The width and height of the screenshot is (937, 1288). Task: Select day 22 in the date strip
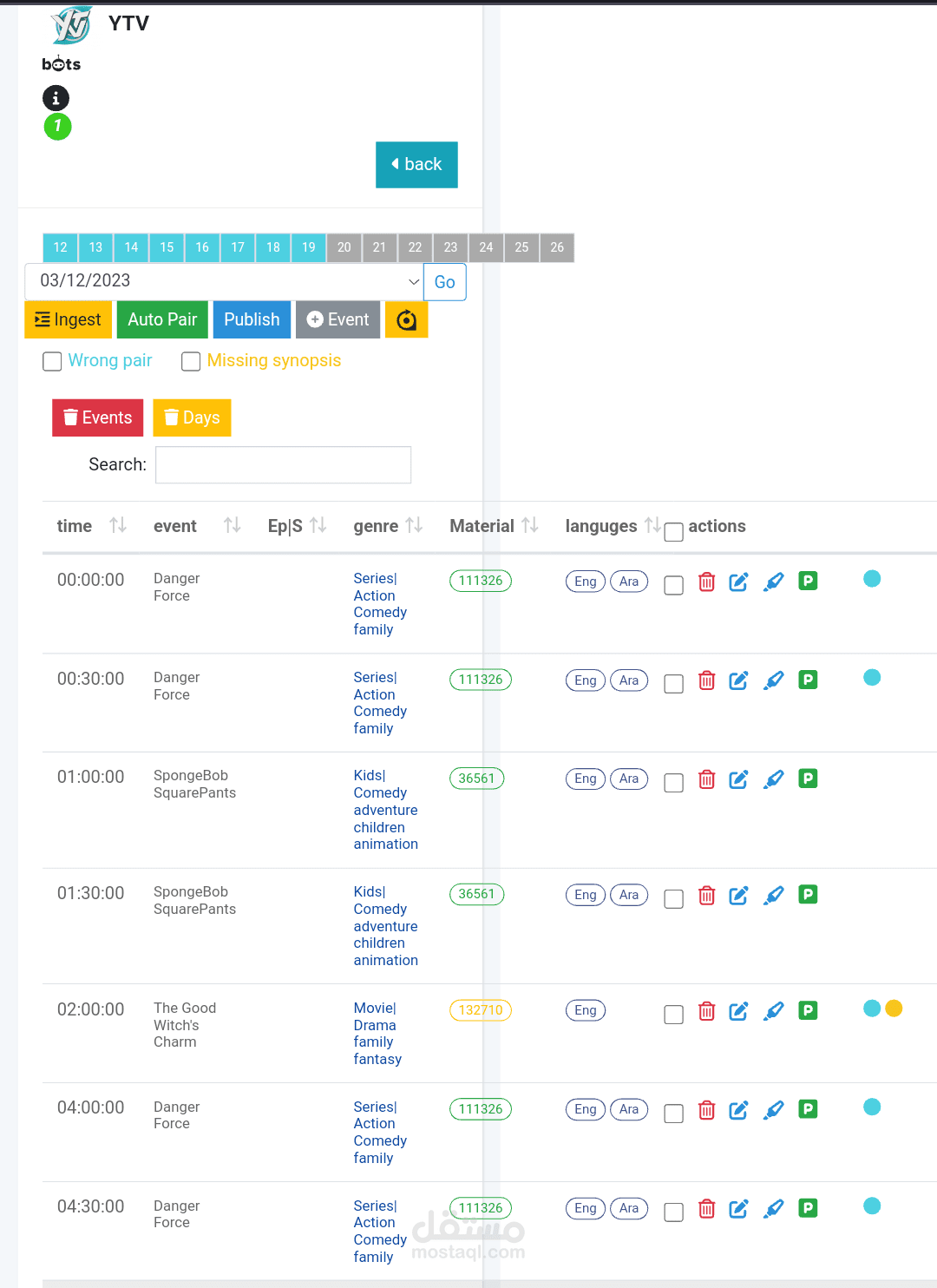[x=415, y=247]
